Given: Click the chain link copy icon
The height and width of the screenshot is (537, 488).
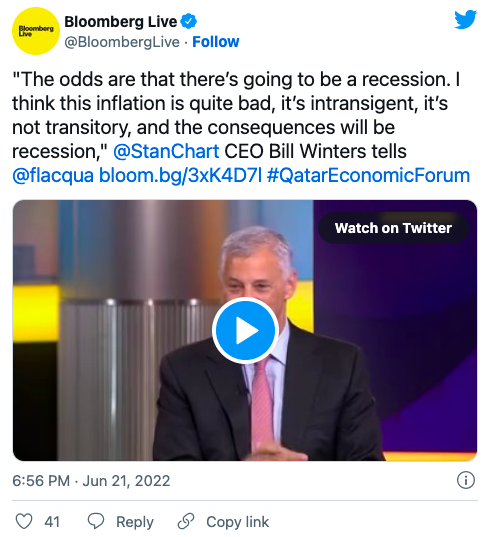Looking at the screenshot, I should 186,522.
